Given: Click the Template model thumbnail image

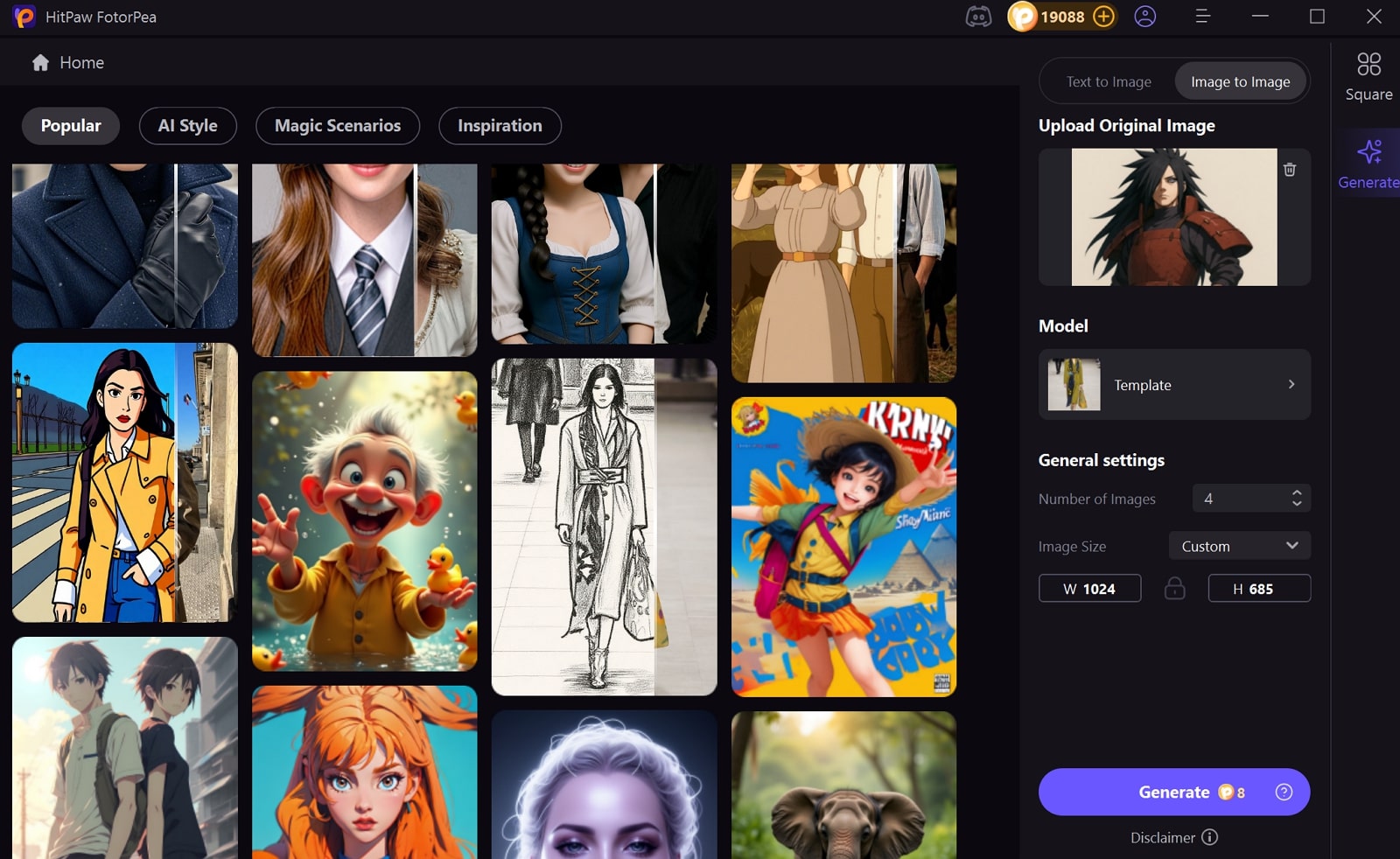Looking at the screenshot, I should coord(1074,384).
